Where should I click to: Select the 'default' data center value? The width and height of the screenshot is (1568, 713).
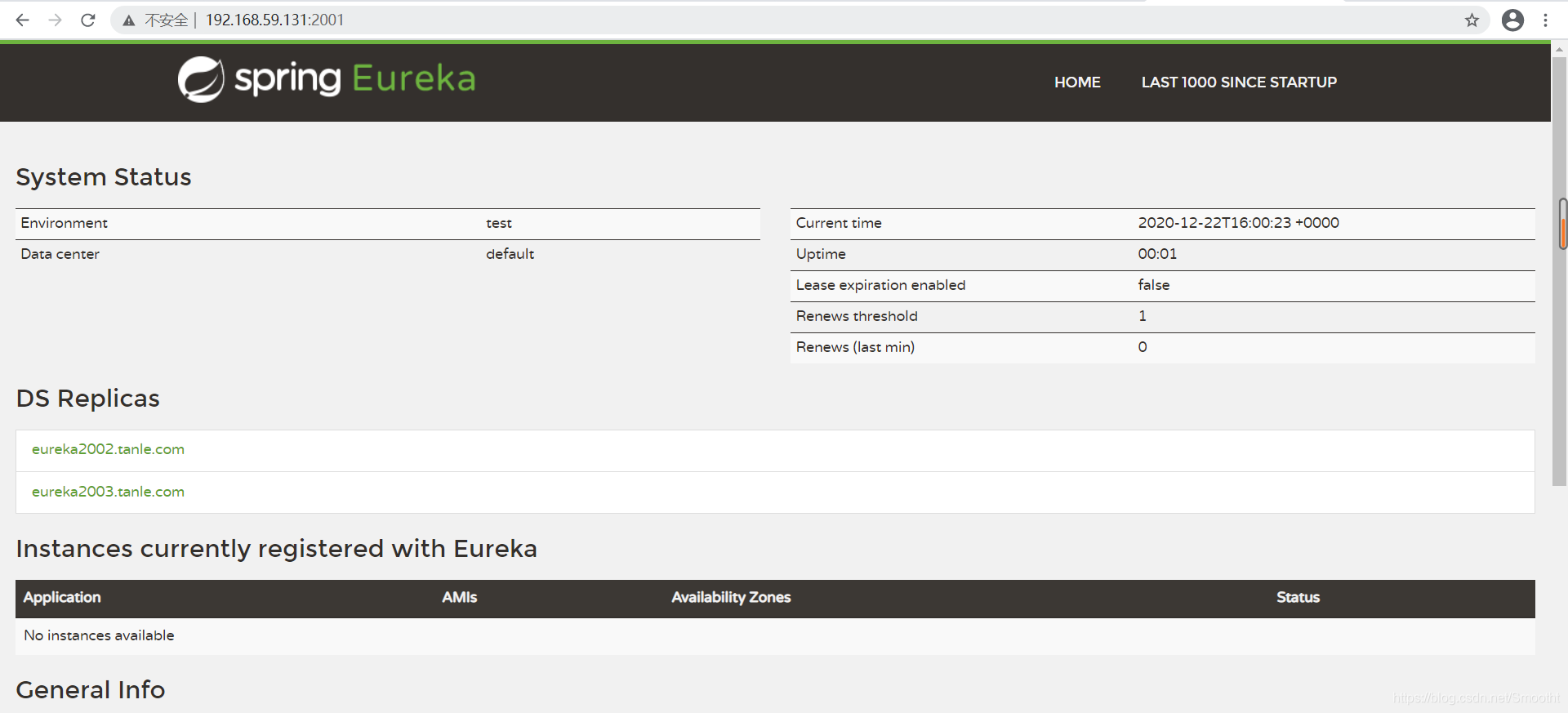[510, 254]
